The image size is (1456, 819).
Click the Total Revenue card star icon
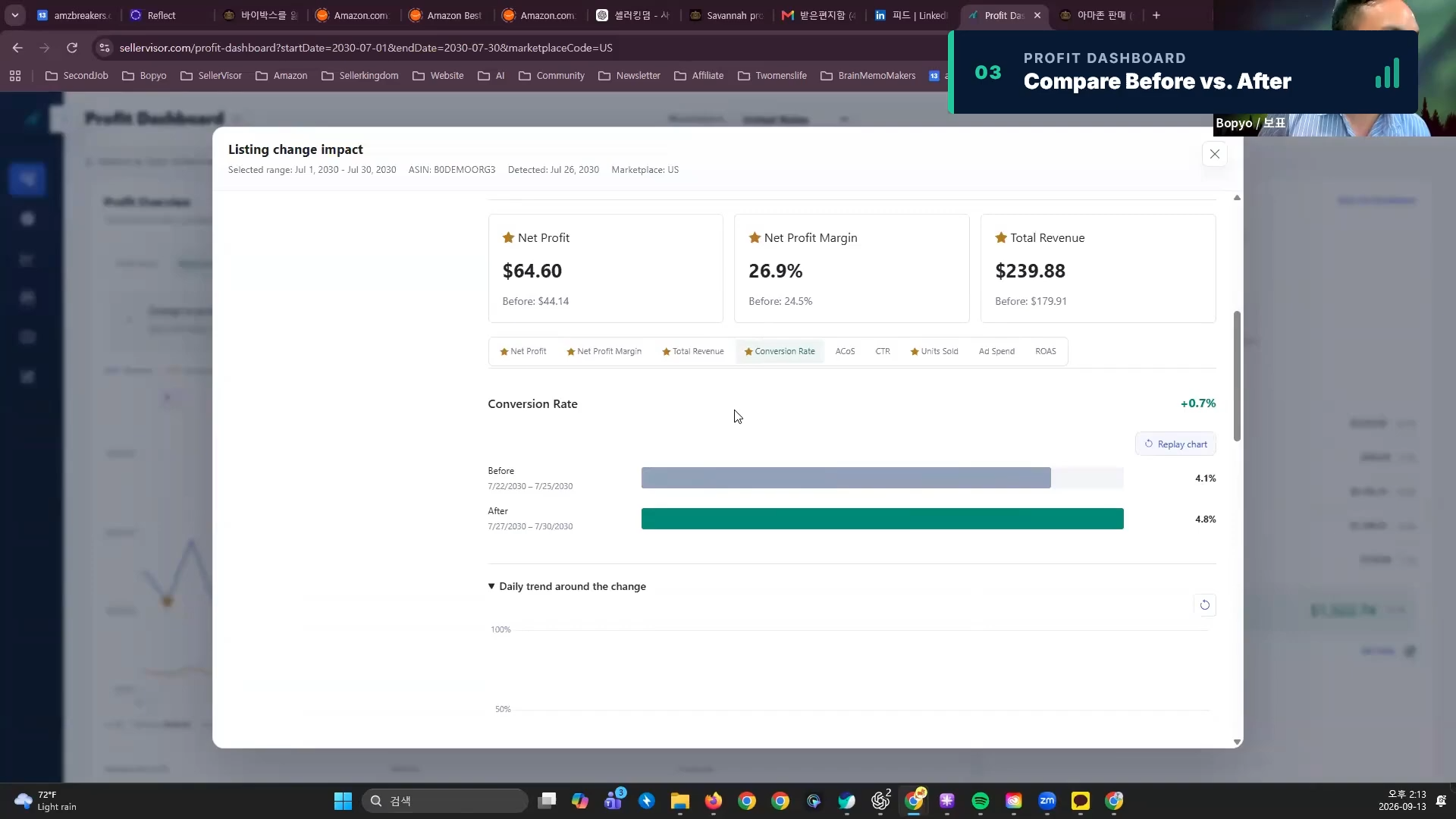pyautogui.click(x=1001, y=237)
